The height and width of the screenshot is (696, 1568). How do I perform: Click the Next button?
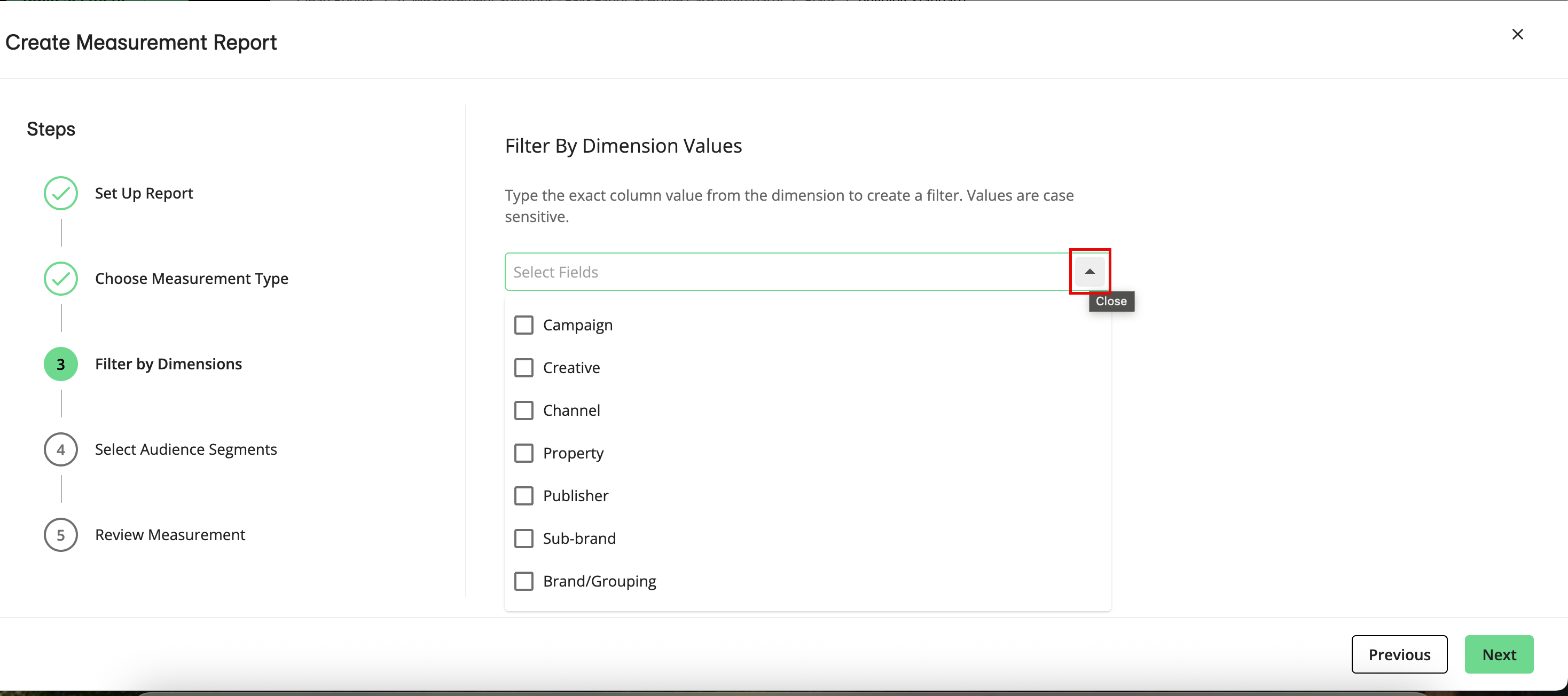tap(1499, 654)
